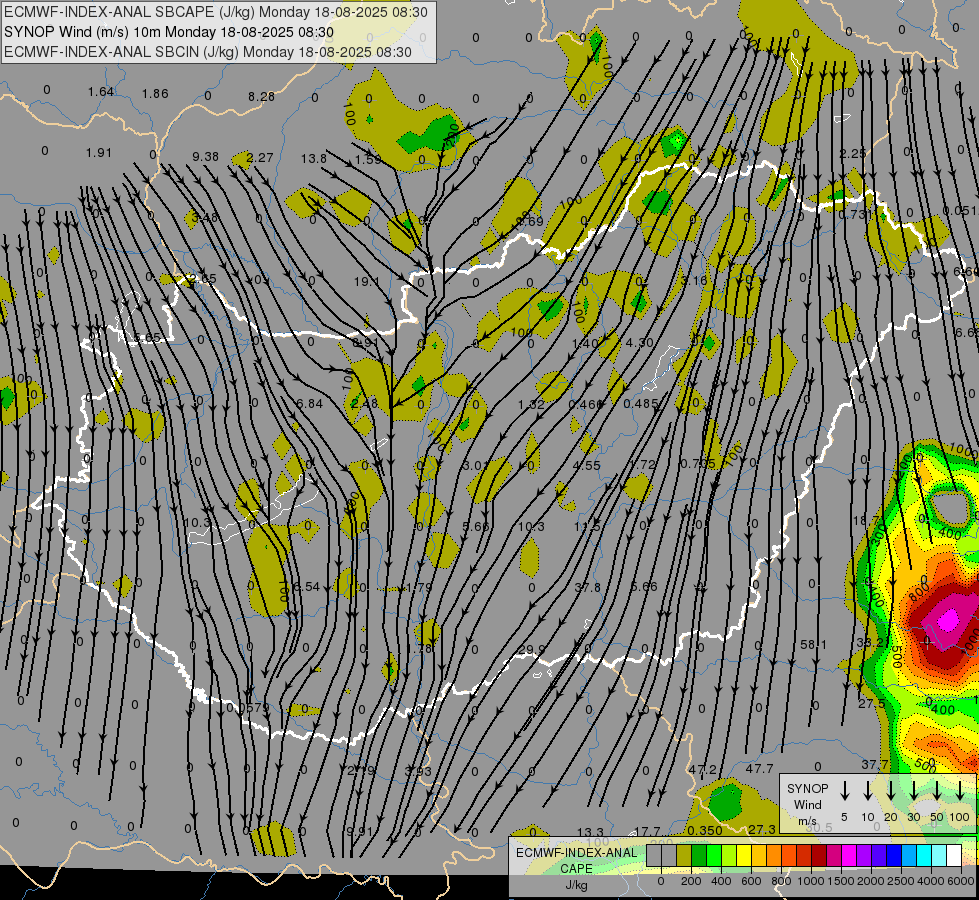
Task: Click the 20 m/s wind arrow in legend
Action: (x=891, y=790)
